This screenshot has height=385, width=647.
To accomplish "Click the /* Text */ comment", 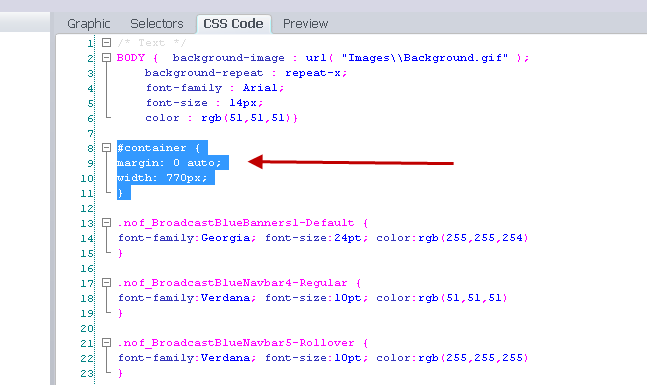I will click(152, 43).
